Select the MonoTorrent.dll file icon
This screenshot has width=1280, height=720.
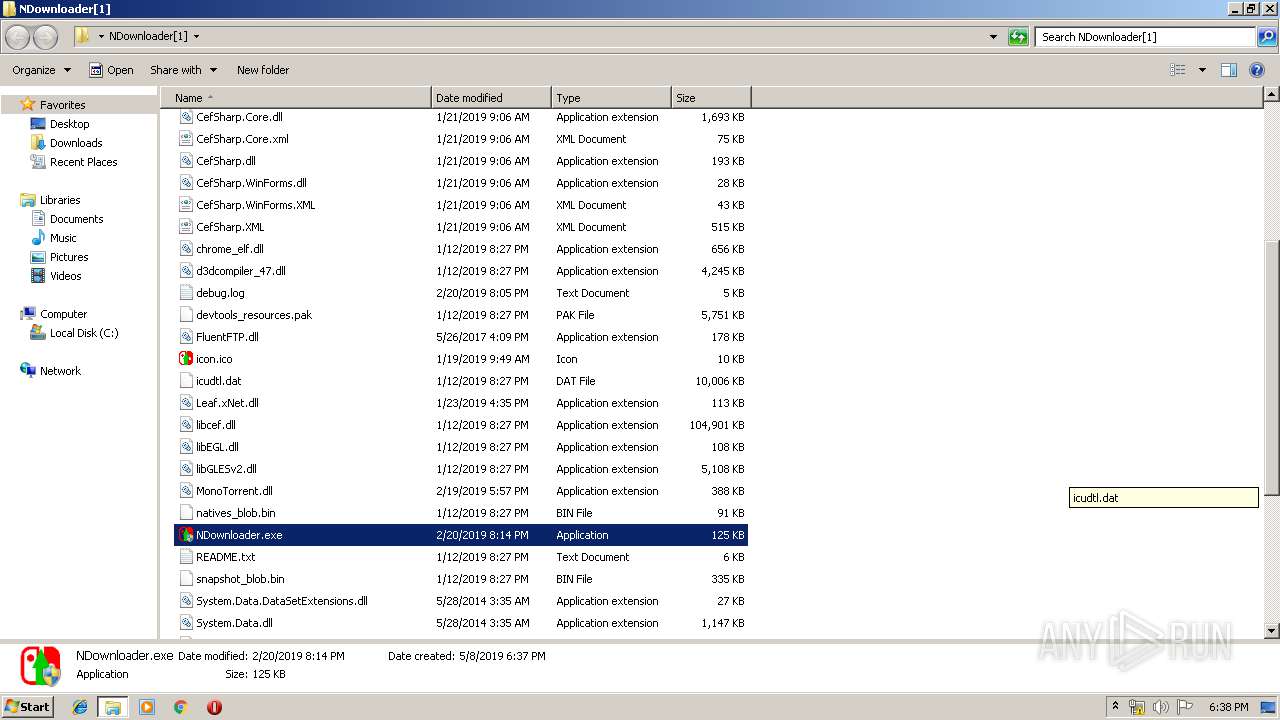pos(186,491)
